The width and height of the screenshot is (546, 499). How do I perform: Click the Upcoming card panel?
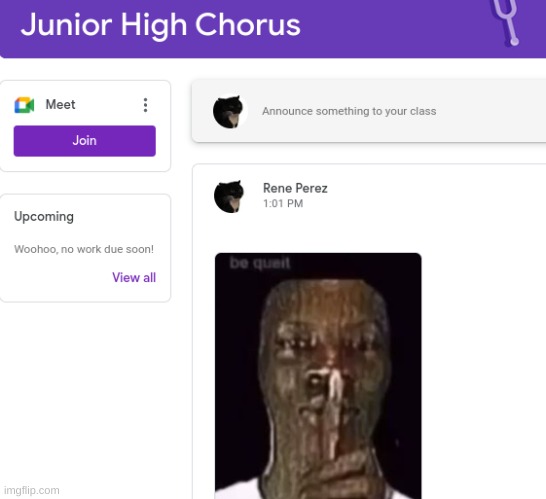[85, 248]
